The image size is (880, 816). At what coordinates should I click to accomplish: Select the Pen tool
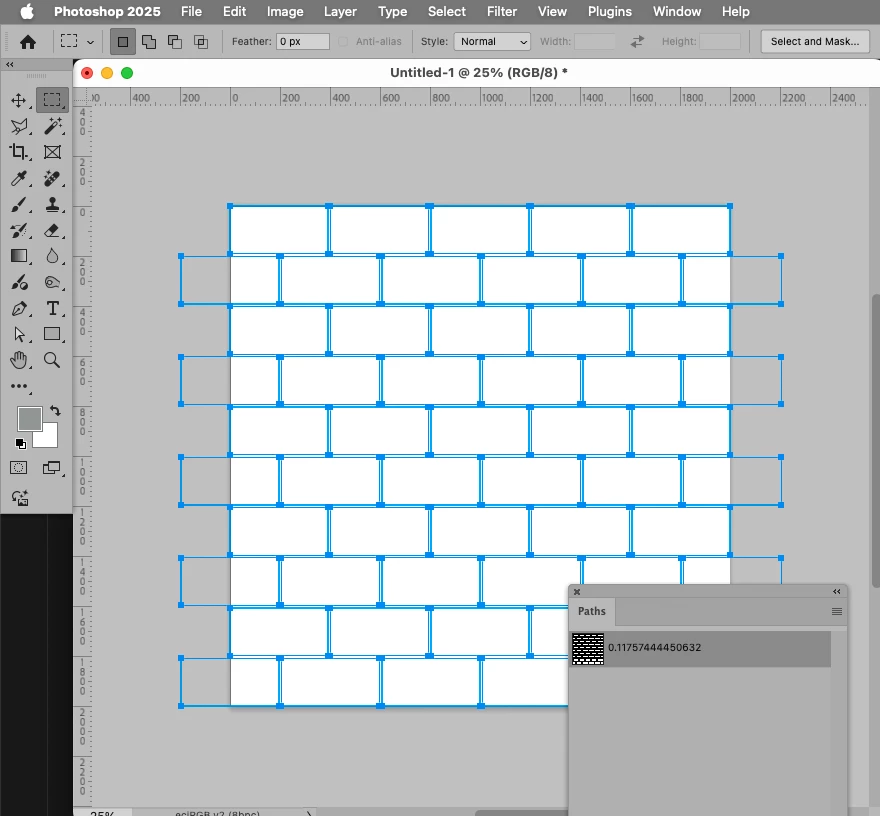tap(19, 309)
